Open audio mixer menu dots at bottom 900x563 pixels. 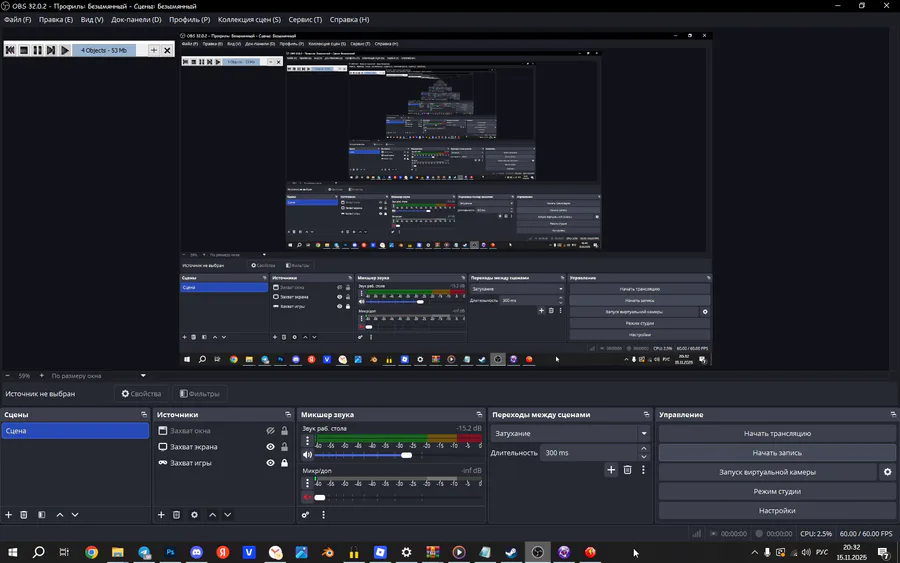click(323, 515)
